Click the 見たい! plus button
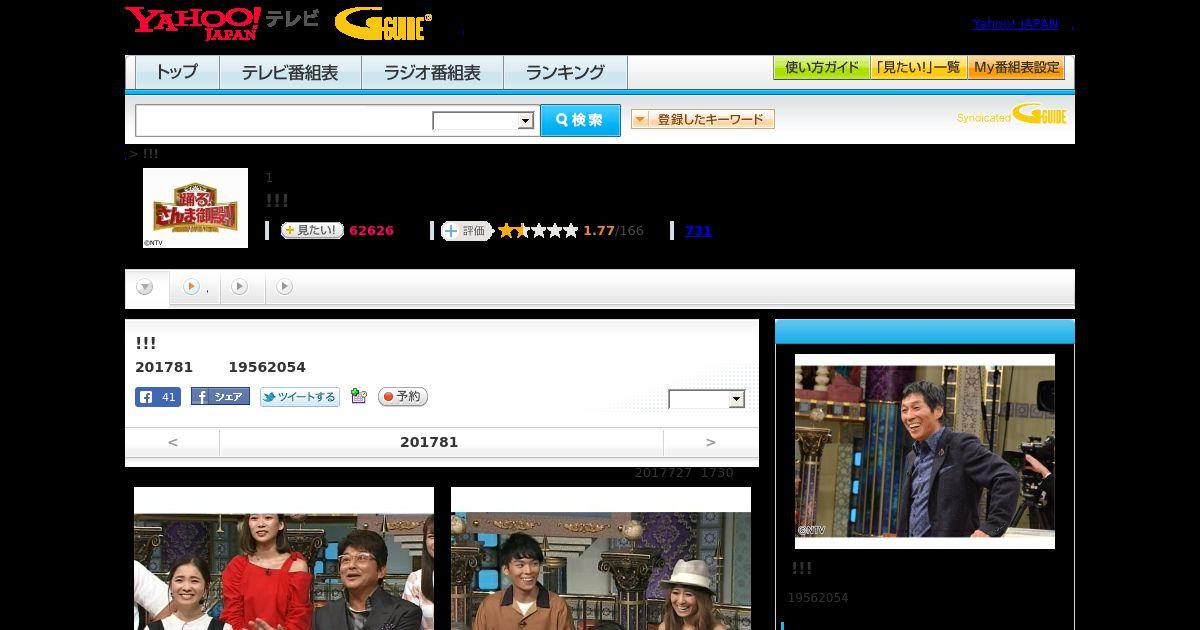 pyautogui.click(x=312, y=230)
